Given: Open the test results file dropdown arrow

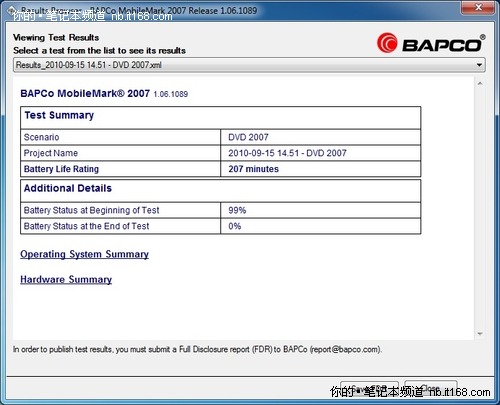Looking at the screenshot, I should click(479, 65).
